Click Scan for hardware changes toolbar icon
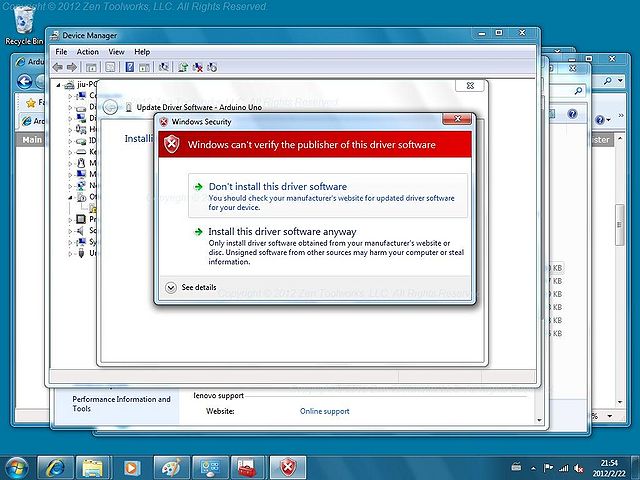This screenshot has width=640, height=480. (164, 67)
